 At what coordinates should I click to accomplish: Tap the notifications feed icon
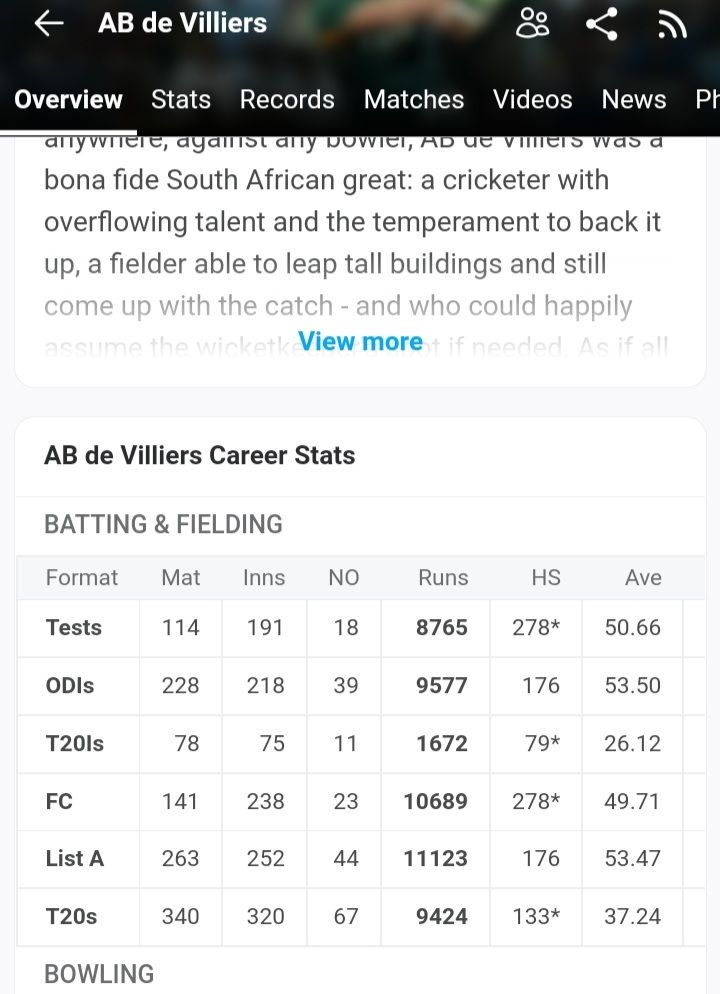pos(672,24)
